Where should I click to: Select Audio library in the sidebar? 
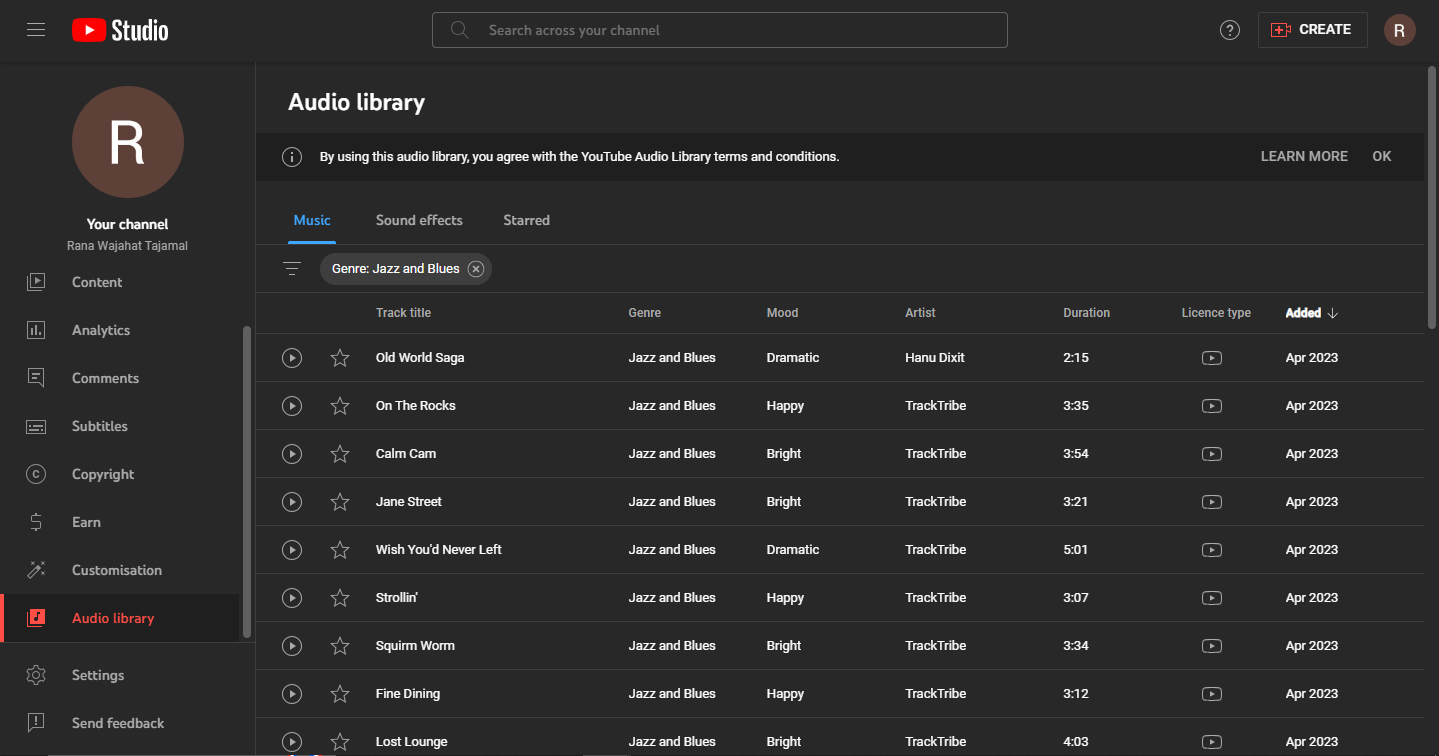[x=120, y=618]
